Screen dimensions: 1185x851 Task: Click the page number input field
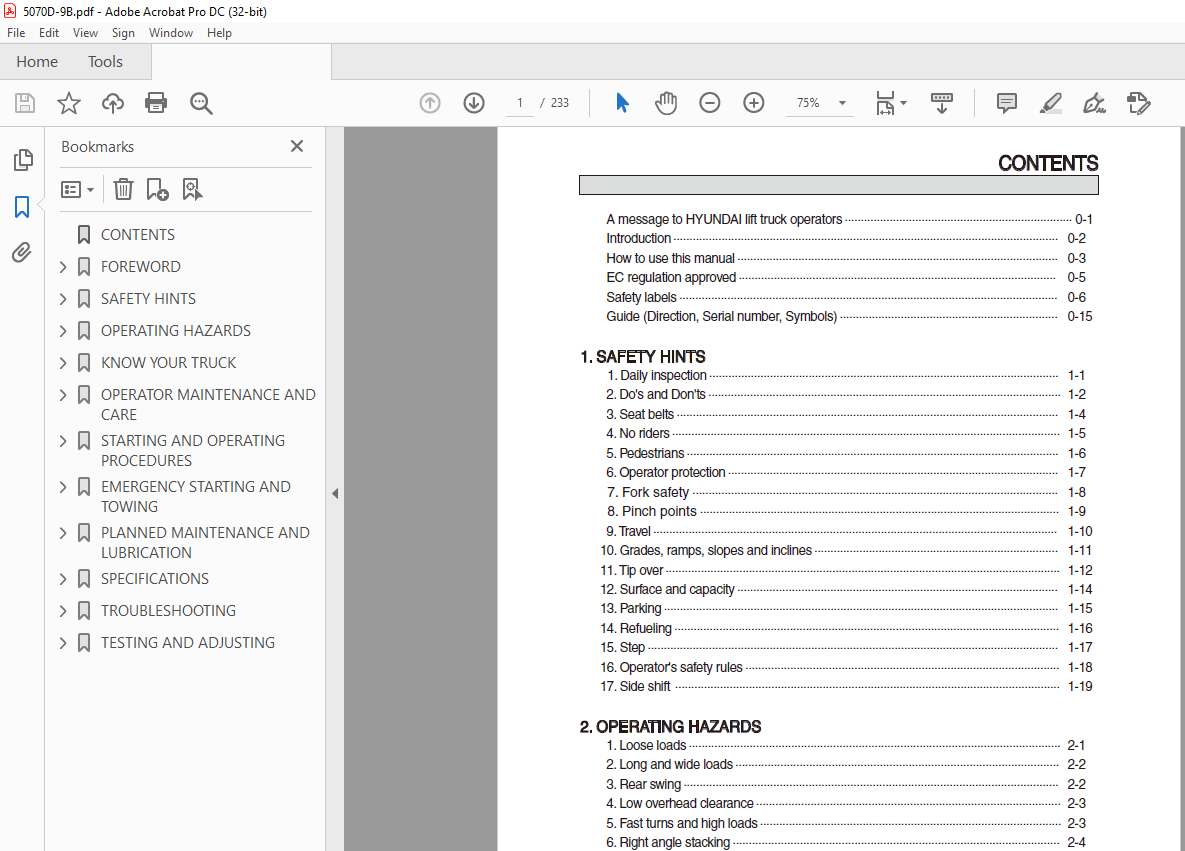519,103
